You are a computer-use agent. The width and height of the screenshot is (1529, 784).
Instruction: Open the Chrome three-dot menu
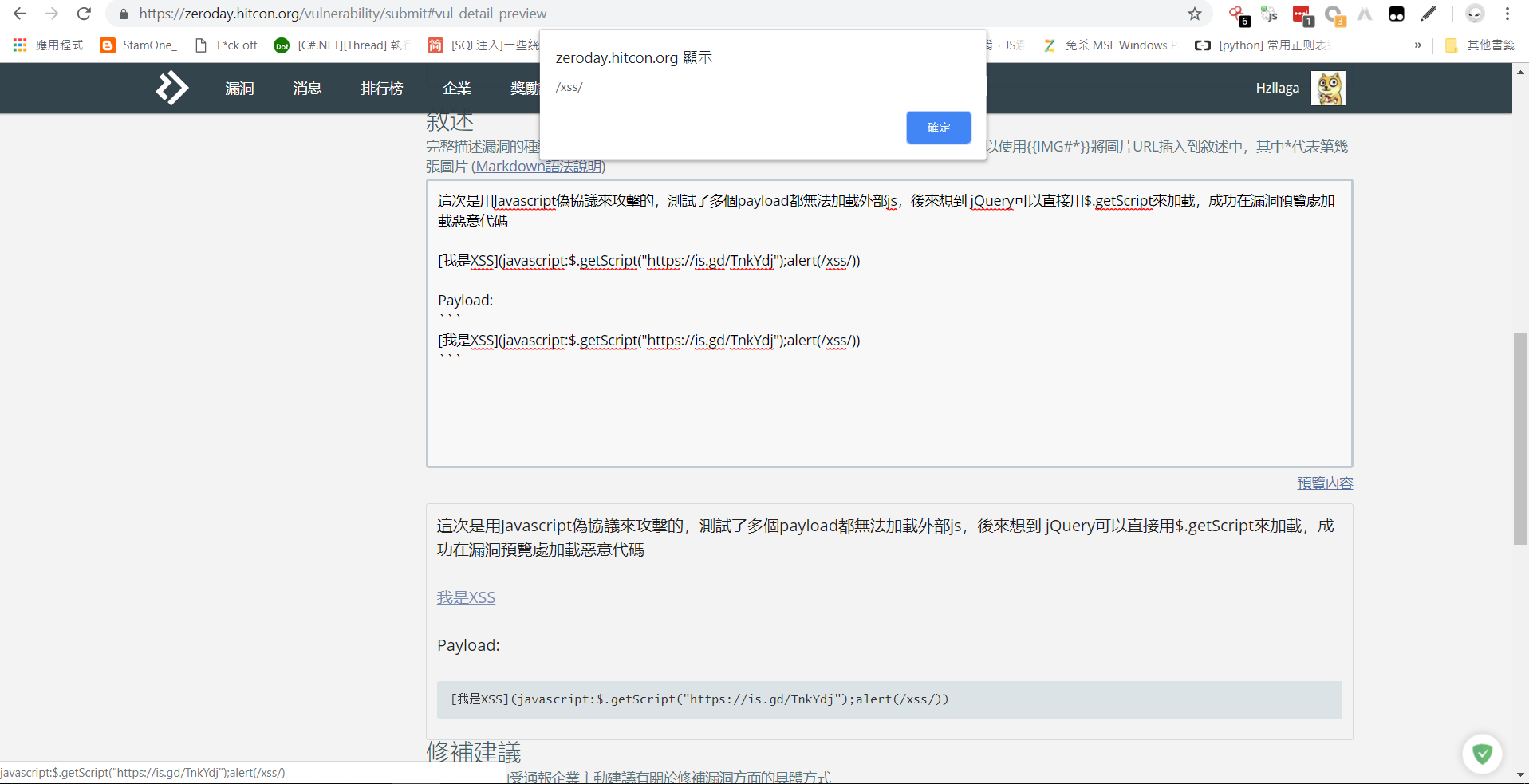pos(1507,14)
